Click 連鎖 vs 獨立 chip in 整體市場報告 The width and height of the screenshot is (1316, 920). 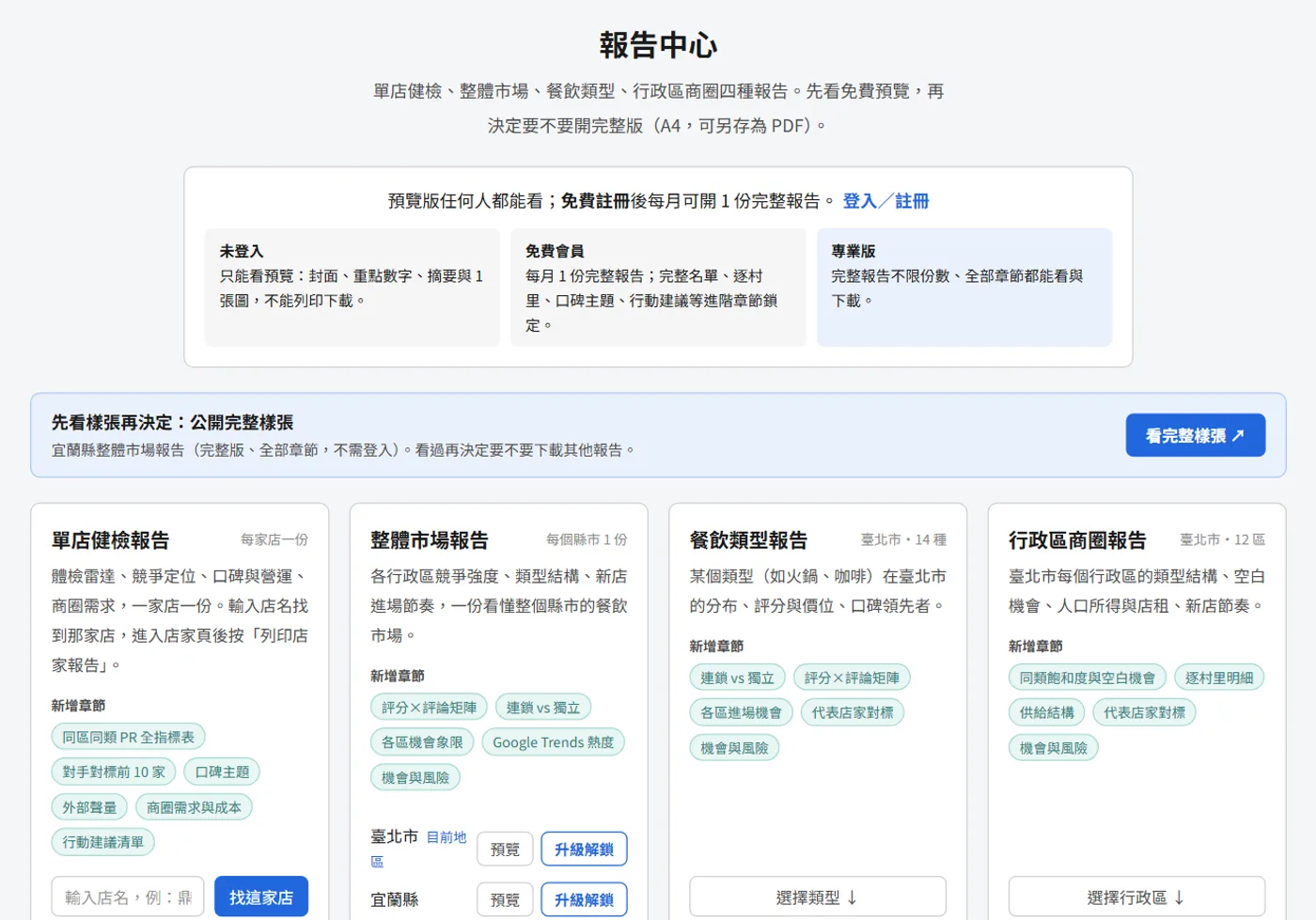(543, 707)
